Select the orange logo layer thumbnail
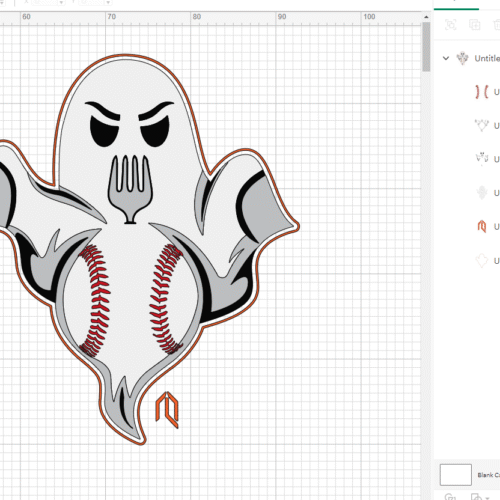Viewport: 500px width, 500px height. (x=482, y=226)
